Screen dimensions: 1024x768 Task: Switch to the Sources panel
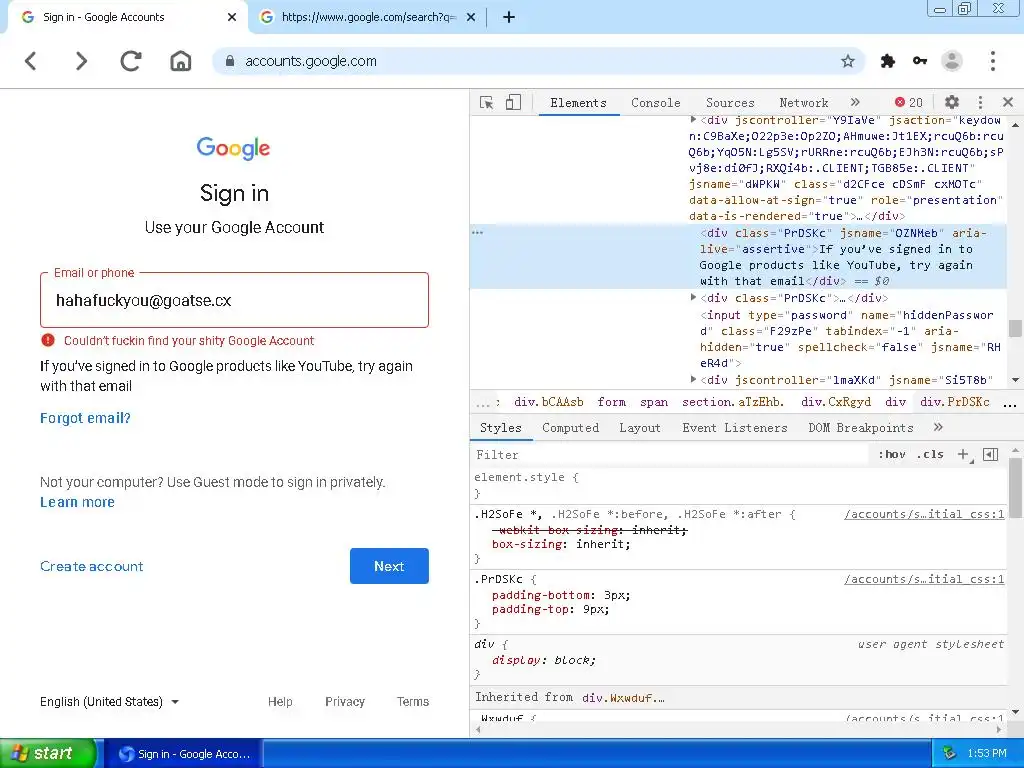[x=730, y=103]
